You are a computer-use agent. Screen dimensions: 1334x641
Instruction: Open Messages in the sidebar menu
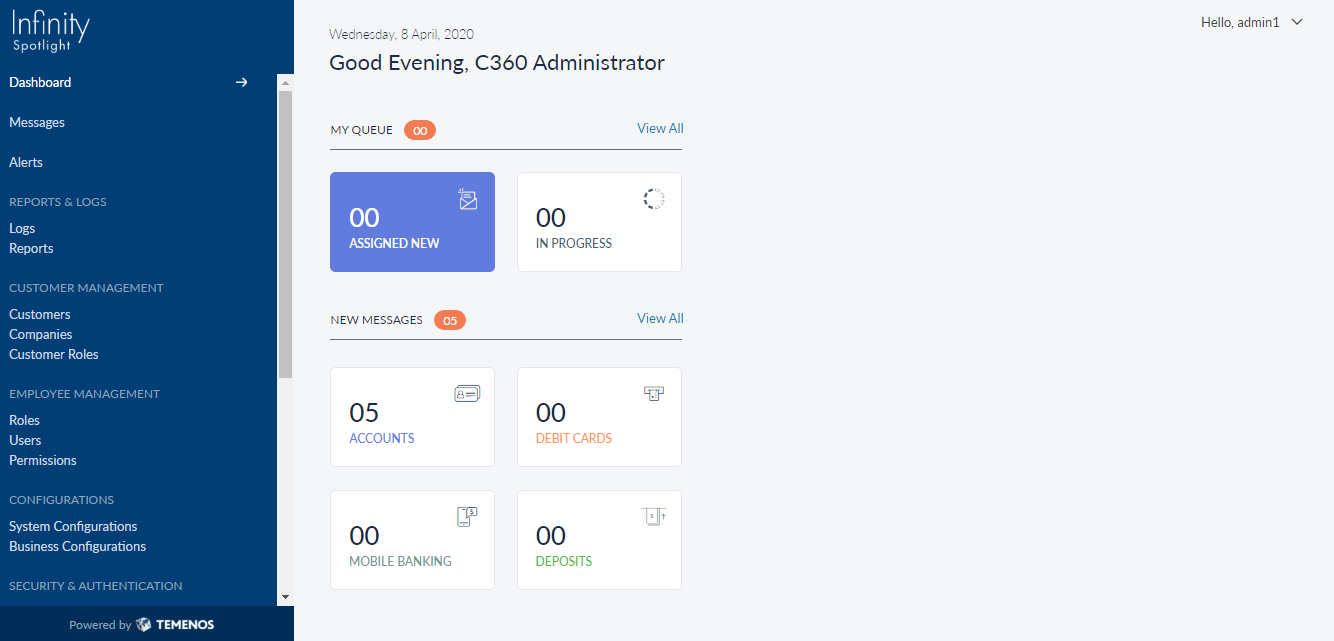pyautogui.click(x=37, y=122)
